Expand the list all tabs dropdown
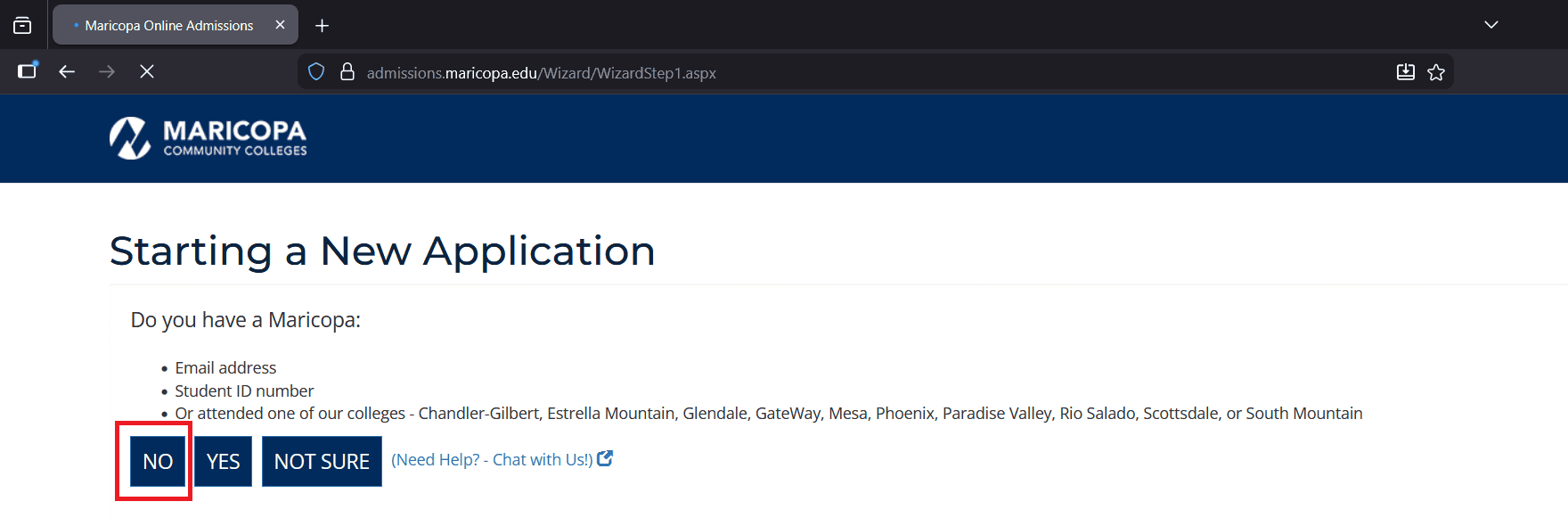This screenshot has height=518, width=1568. [x=1490, y=25]
